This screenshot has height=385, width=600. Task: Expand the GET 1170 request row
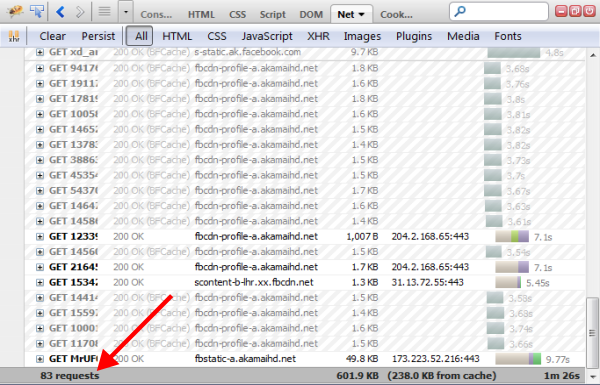pyautogui.click(x=40, y=344)
